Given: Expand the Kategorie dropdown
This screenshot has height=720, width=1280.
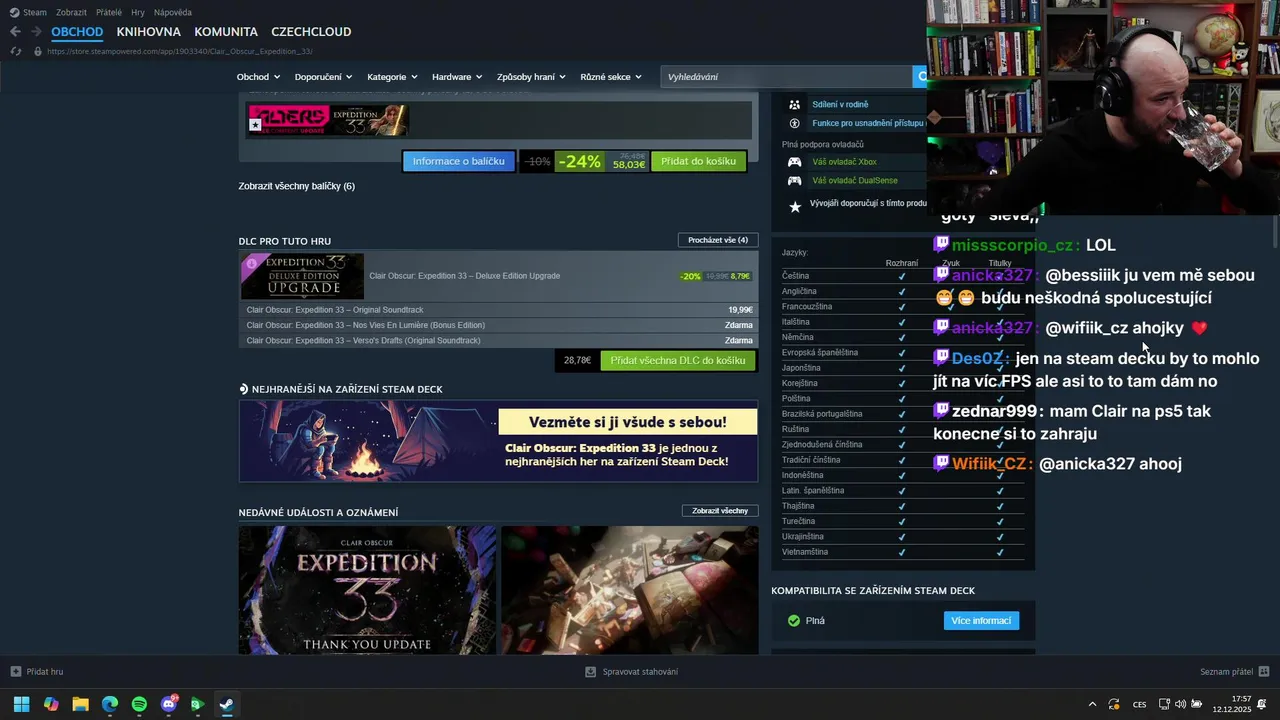Looking at the screenshot, I should [391, 77].
